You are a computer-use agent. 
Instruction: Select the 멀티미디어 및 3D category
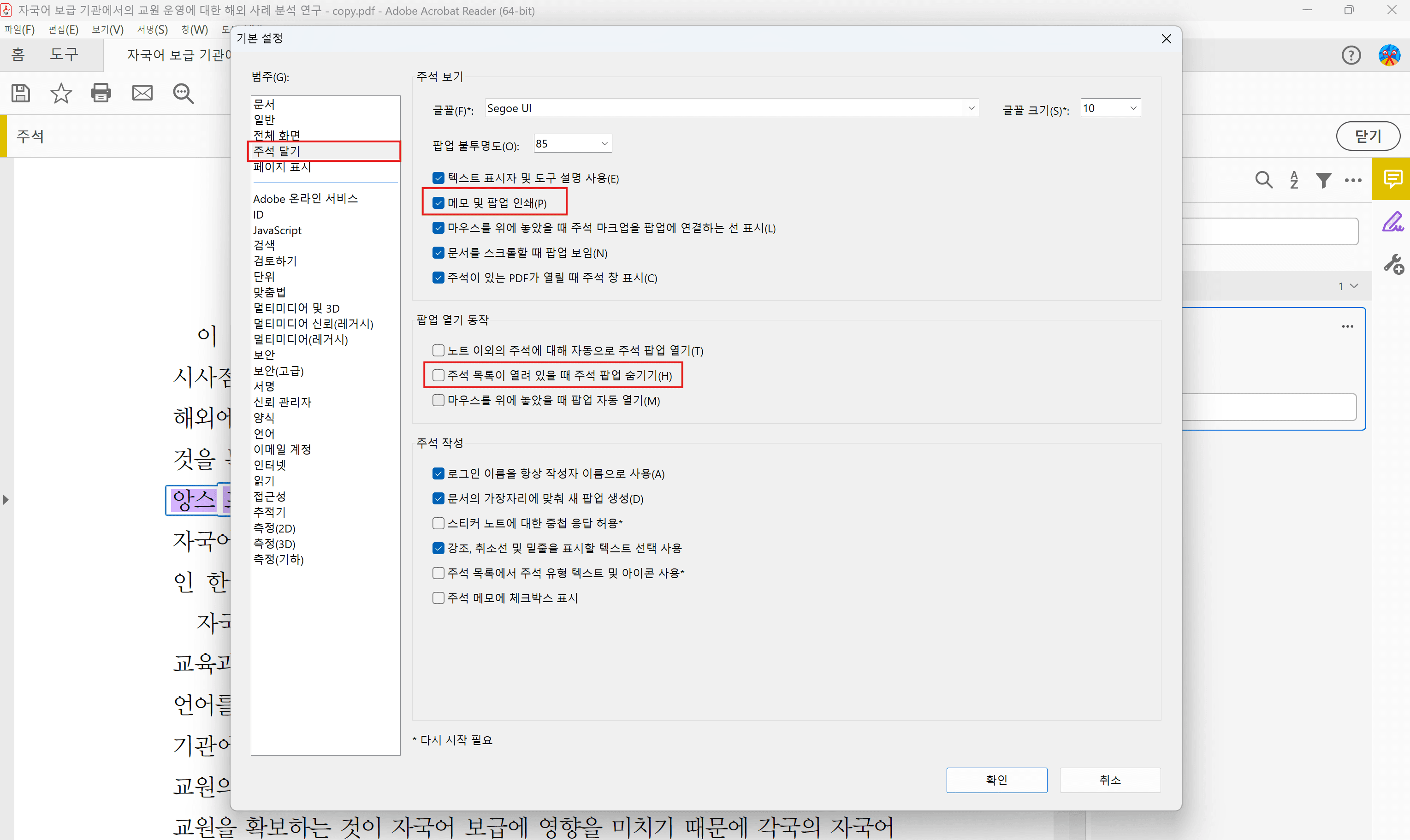(296, 308)
